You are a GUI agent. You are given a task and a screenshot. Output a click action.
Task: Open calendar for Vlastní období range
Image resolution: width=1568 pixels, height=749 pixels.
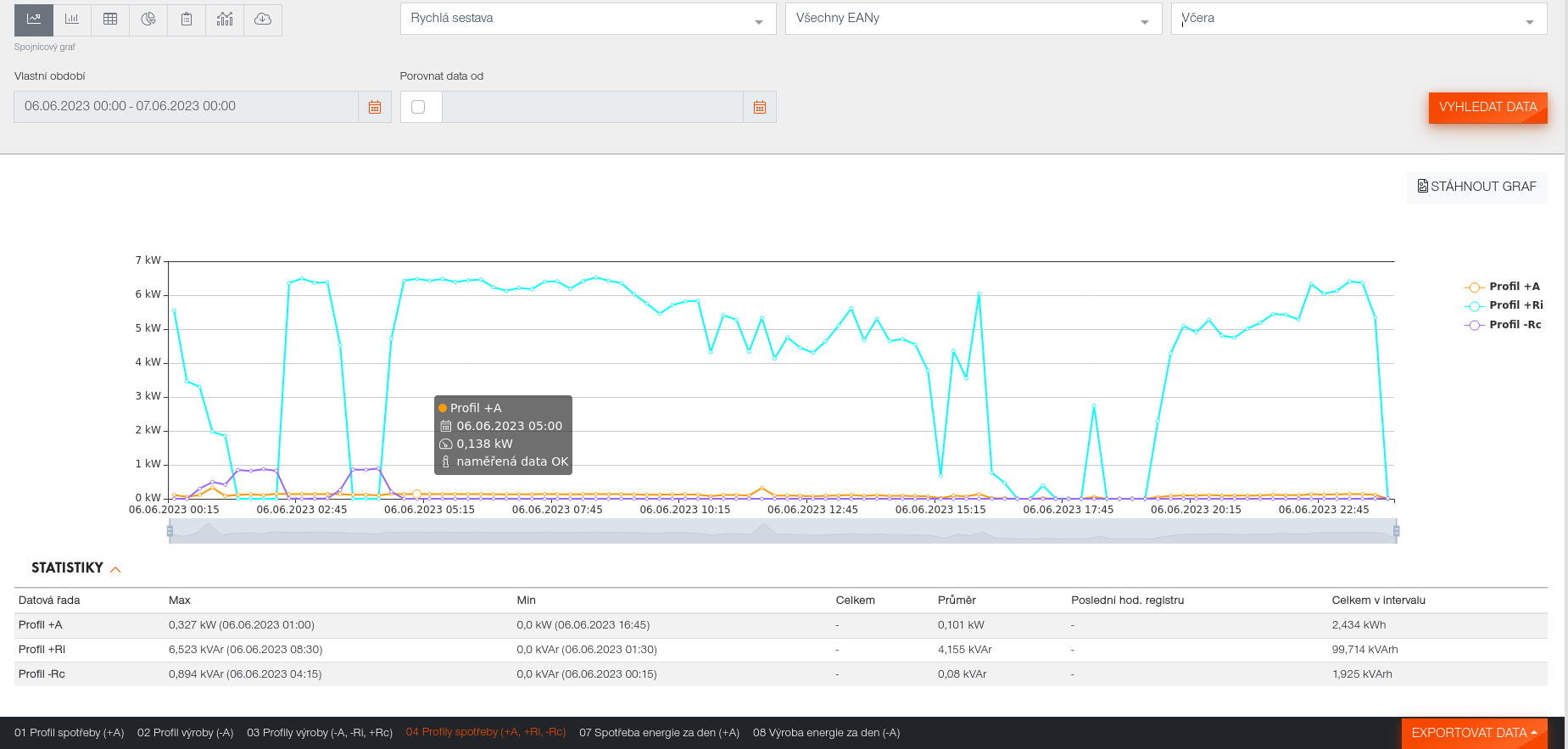coord(375,107)
